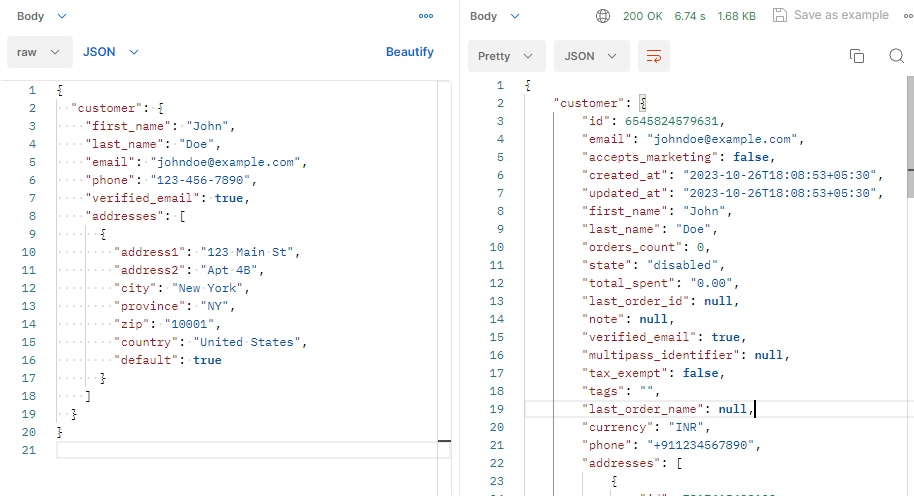Open the request JSON format dropdown
The width and height of the screenshot is (914, 496).
(x=110, y=52)
